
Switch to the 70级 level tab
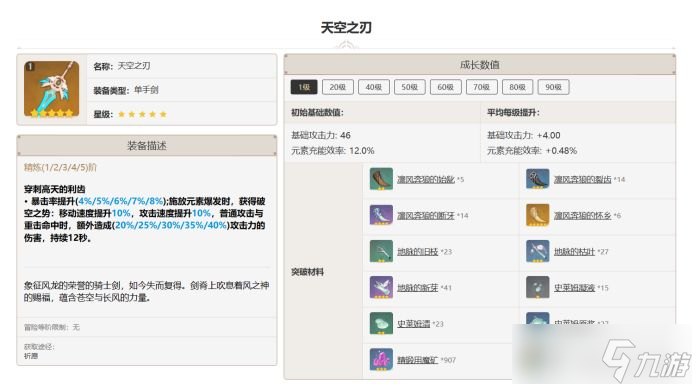point(481,87)
